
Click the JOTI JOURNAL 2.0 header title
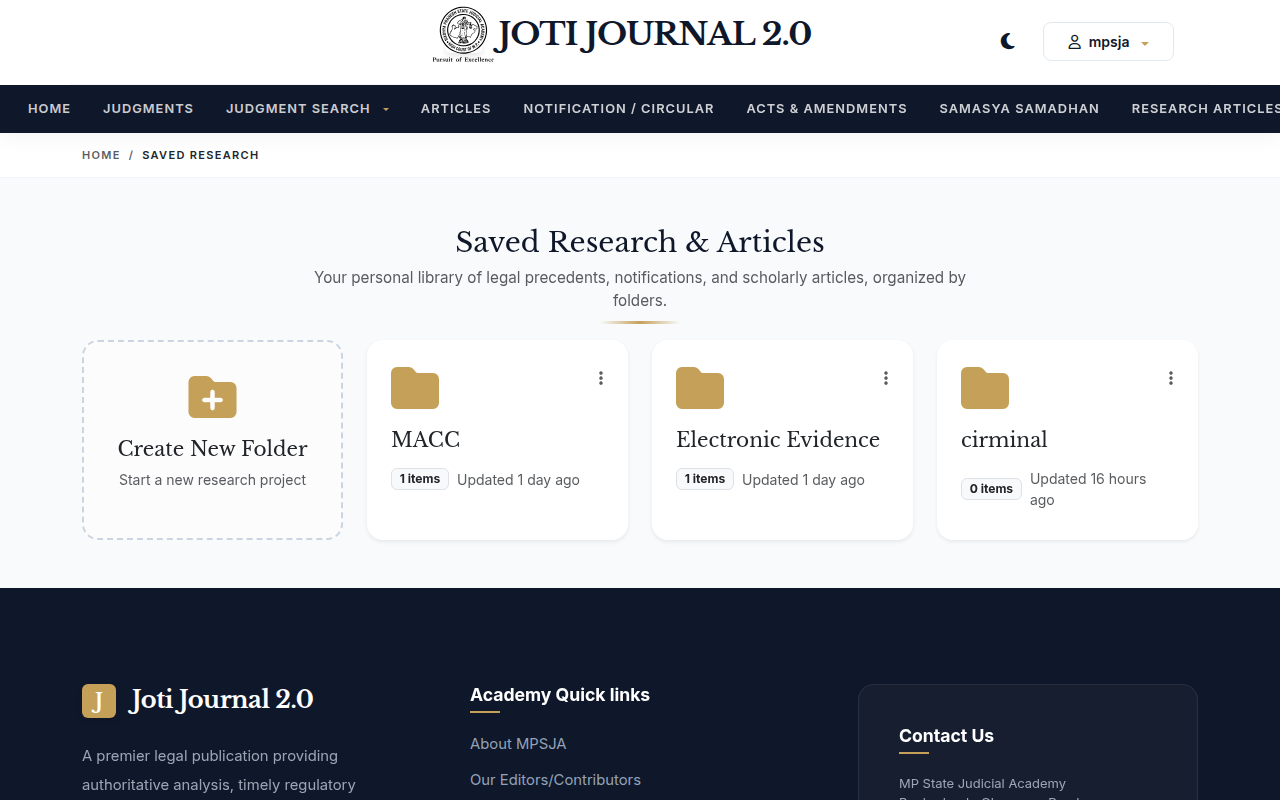click(653, 34)
